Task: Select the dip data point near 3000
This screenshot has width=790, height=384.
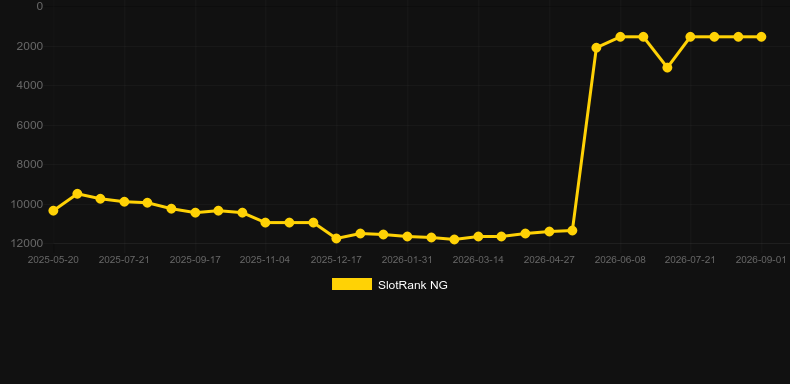Action: (667, 67)
